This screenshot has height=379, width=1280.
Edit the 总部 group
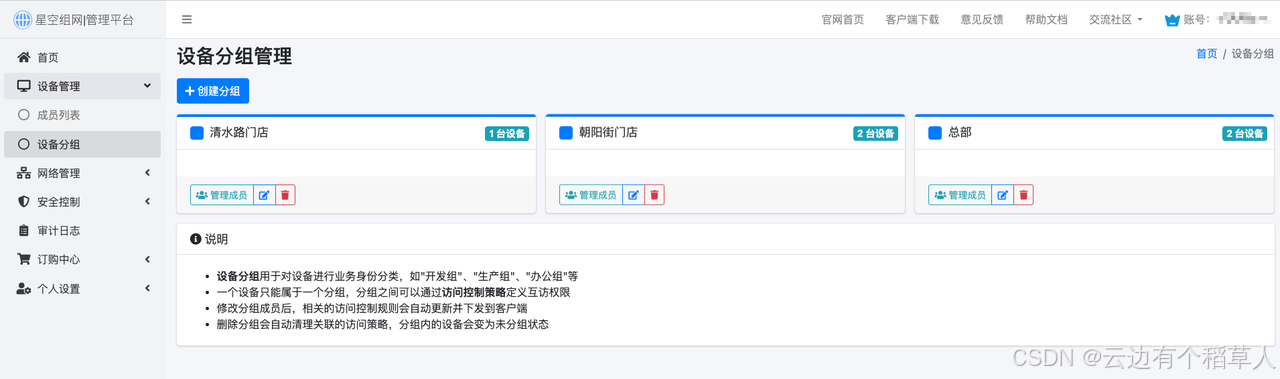coord(1002,195)
